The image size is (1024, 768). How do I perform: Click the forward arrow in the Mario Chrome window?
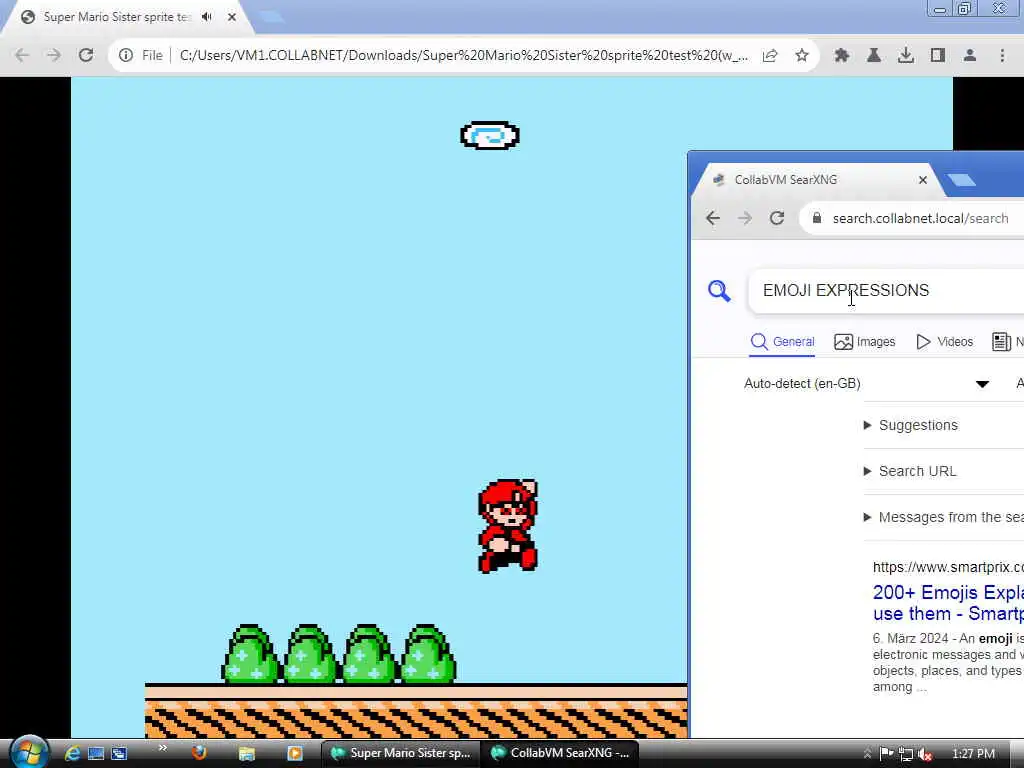[x=54, y=56]
